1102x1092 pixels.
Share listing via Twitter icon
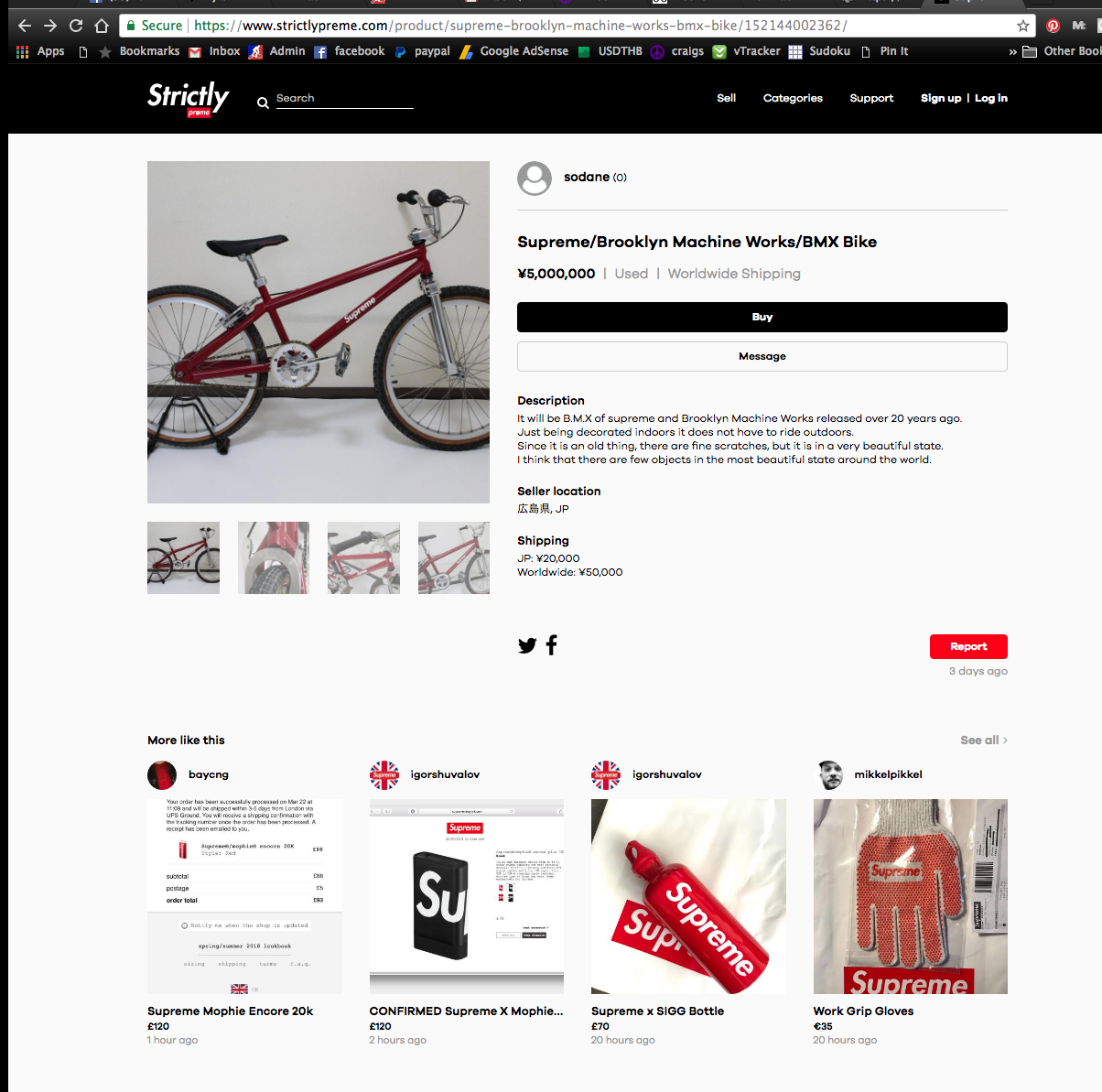pos(527,645)
